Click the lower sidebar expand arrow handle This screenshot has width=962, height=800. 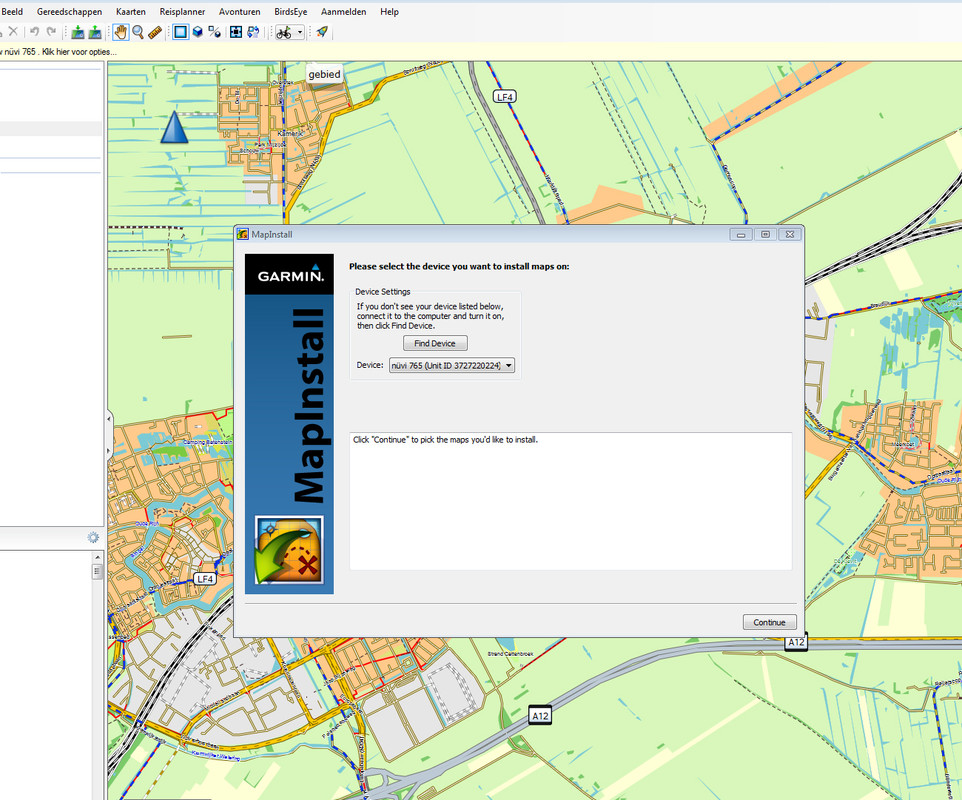[109, 451]
